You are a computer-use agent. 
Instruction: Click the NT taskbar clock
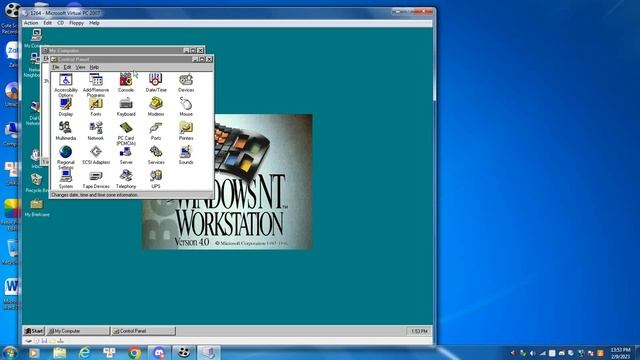pyautogui.click(x=419, y=331)
